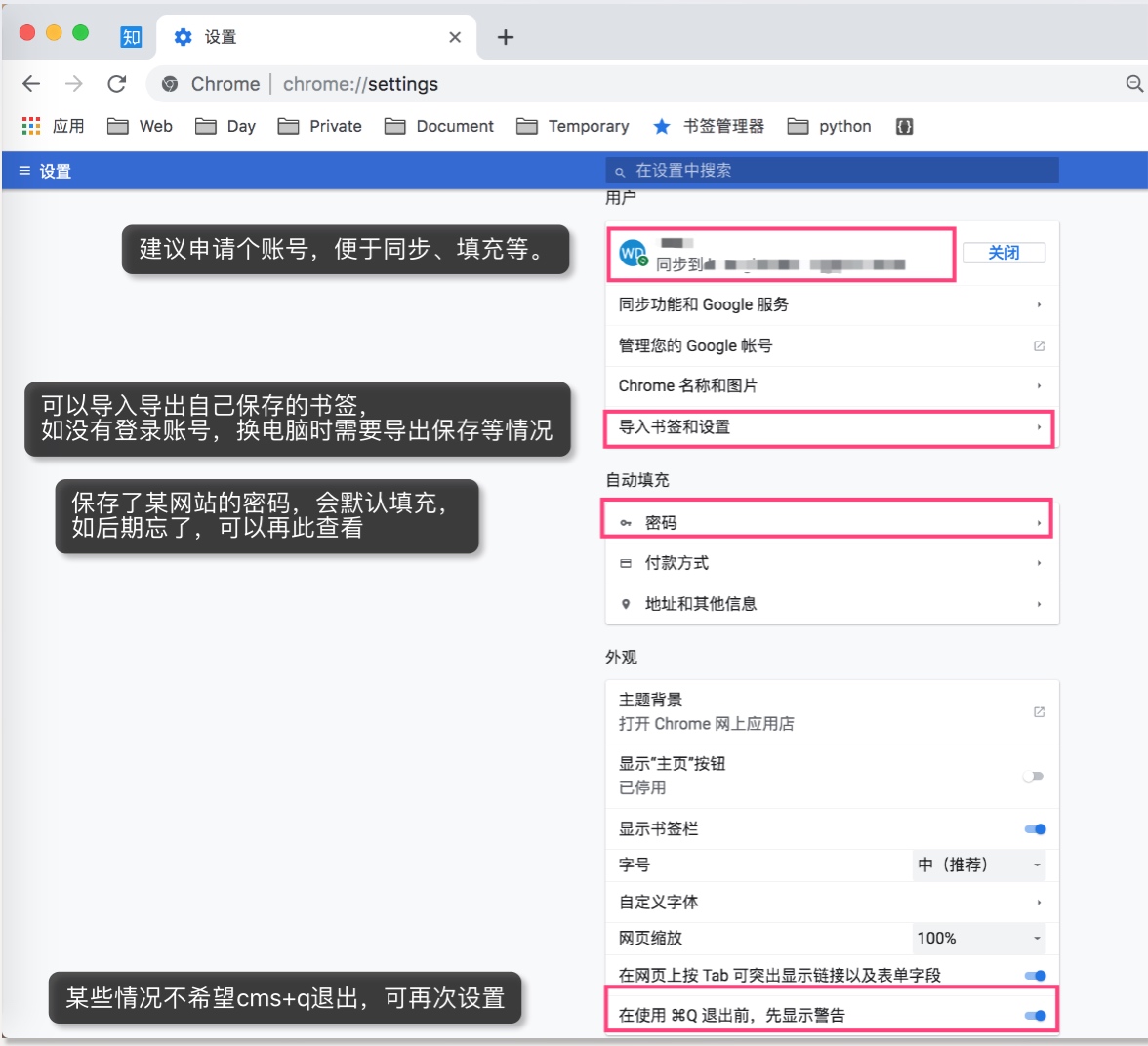The image size is (1148, 1046).
Task: Turn off the 显示书签栏 toggle
Action: coord(1035,829)
